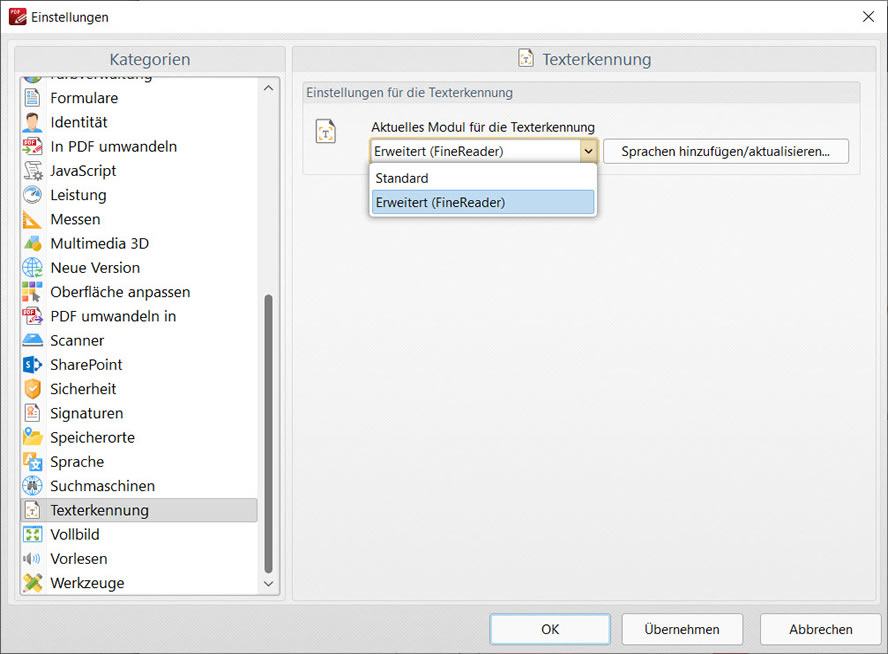Select the Formulare category
Screen dimensions: 888x654
(x=139, y=97)
